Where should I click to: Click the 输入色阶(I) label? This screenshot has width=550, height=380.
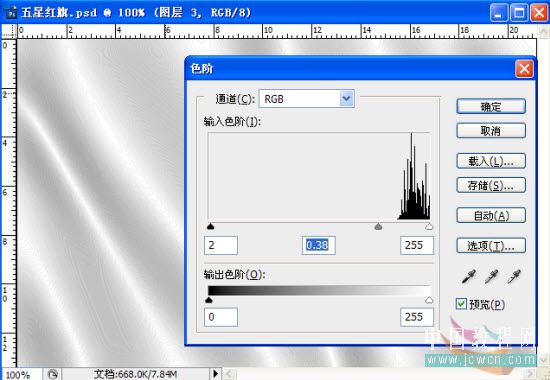pos(232,122)
